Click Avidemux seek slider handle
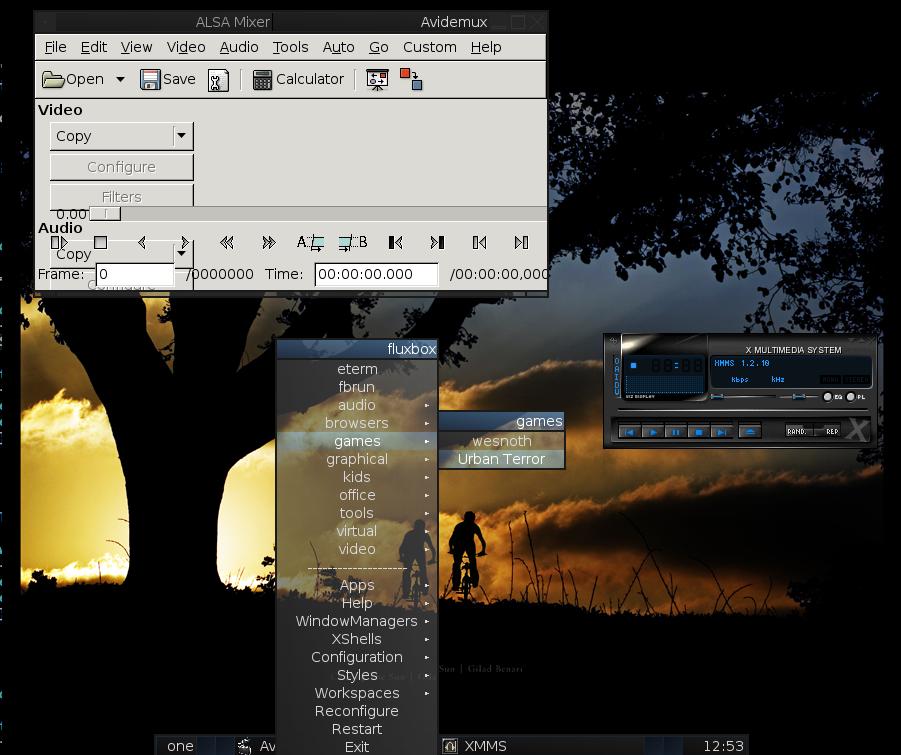The width and height of the screenshot is (901, 755). 105,214
